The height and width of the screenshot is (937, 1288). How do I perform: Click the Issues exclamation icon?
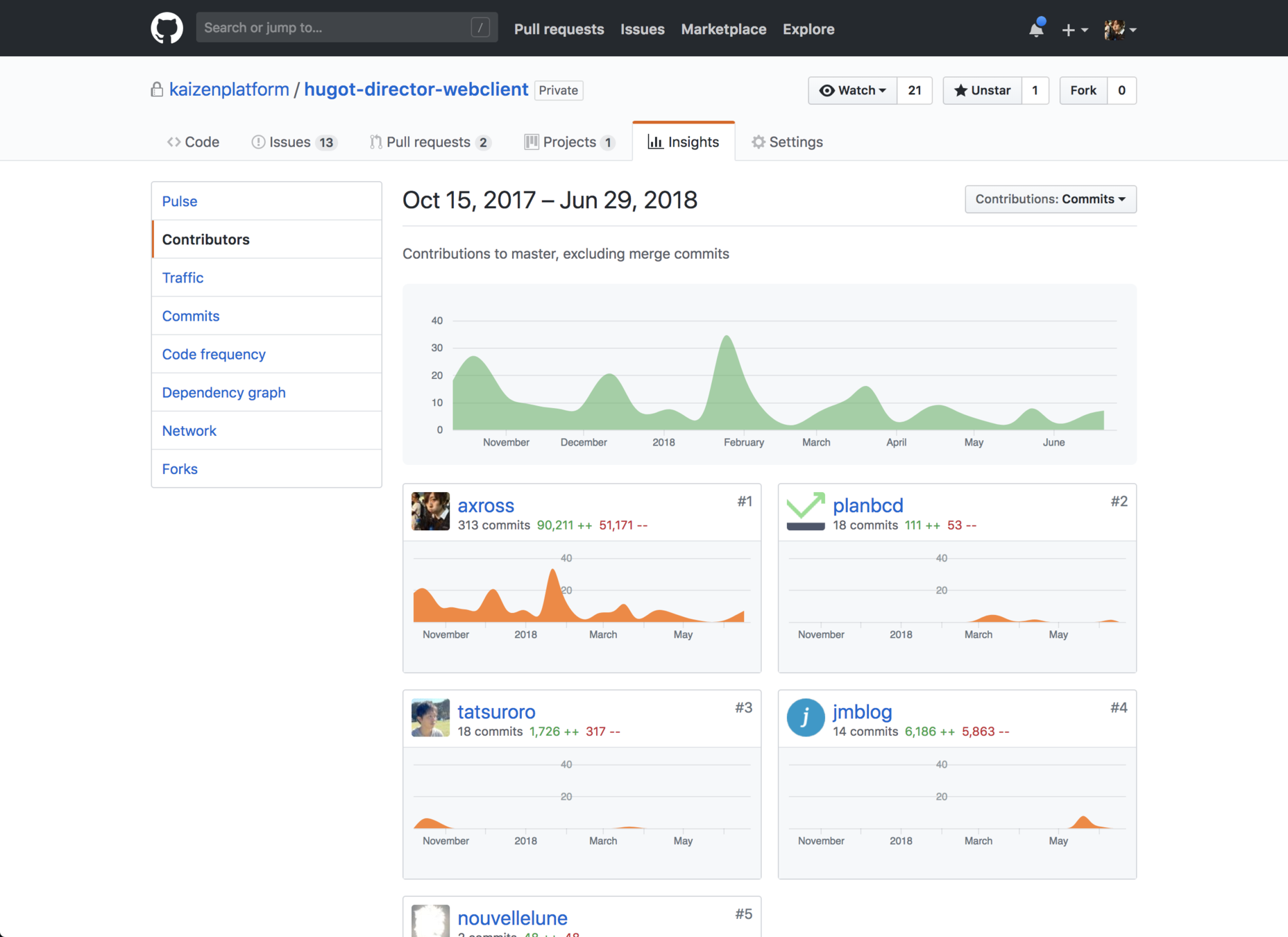click(x=258, y=142)
